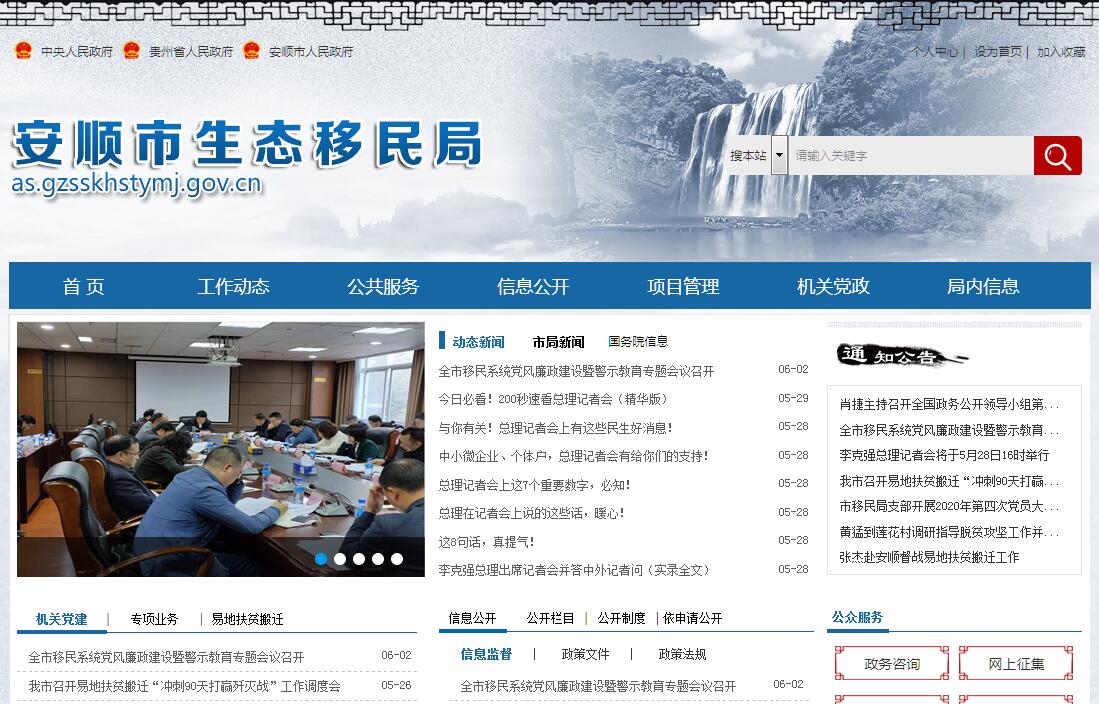This screenshot has width=1099, height=704.
Task: Click the search keyword input field
Action: pyautogui.click(x=910, y=156)
